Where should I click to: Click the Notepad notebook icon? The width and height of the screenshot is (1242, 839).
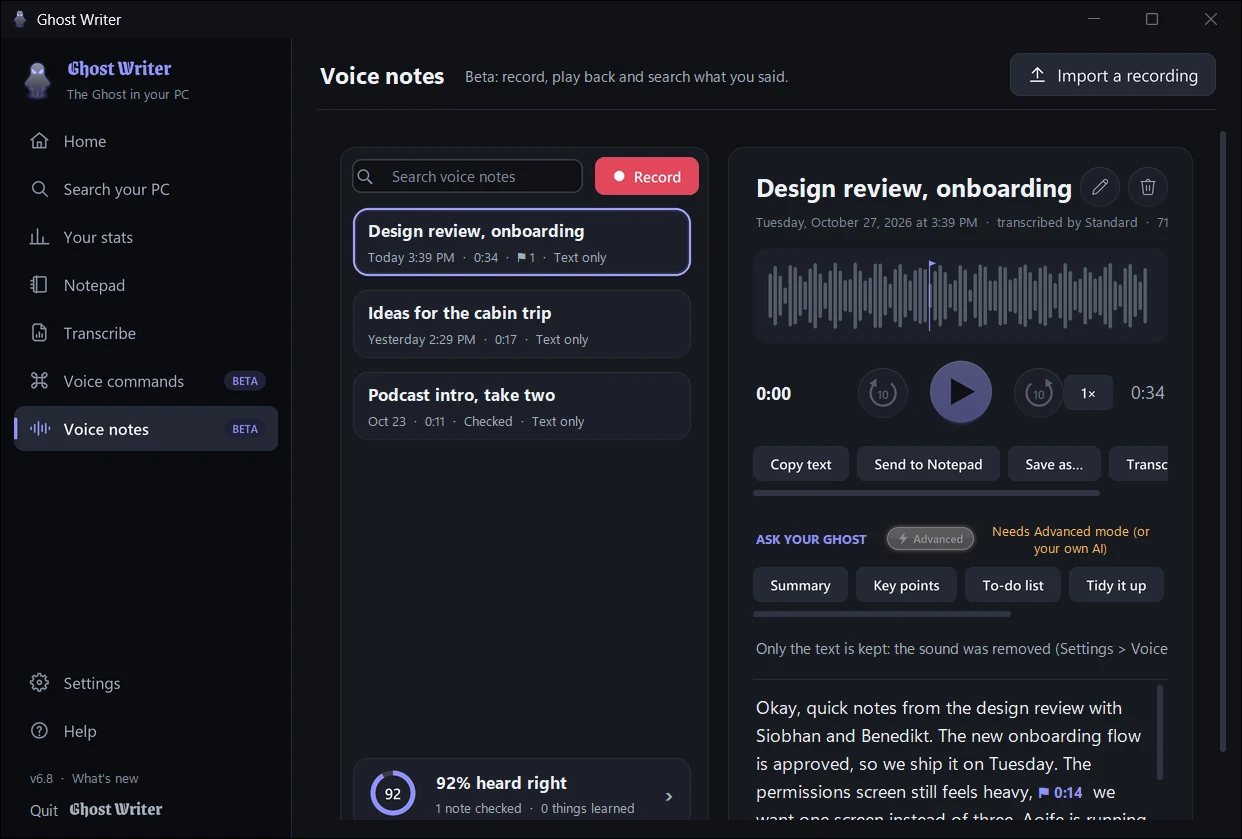pyautogui.click(x=40, y=285)
